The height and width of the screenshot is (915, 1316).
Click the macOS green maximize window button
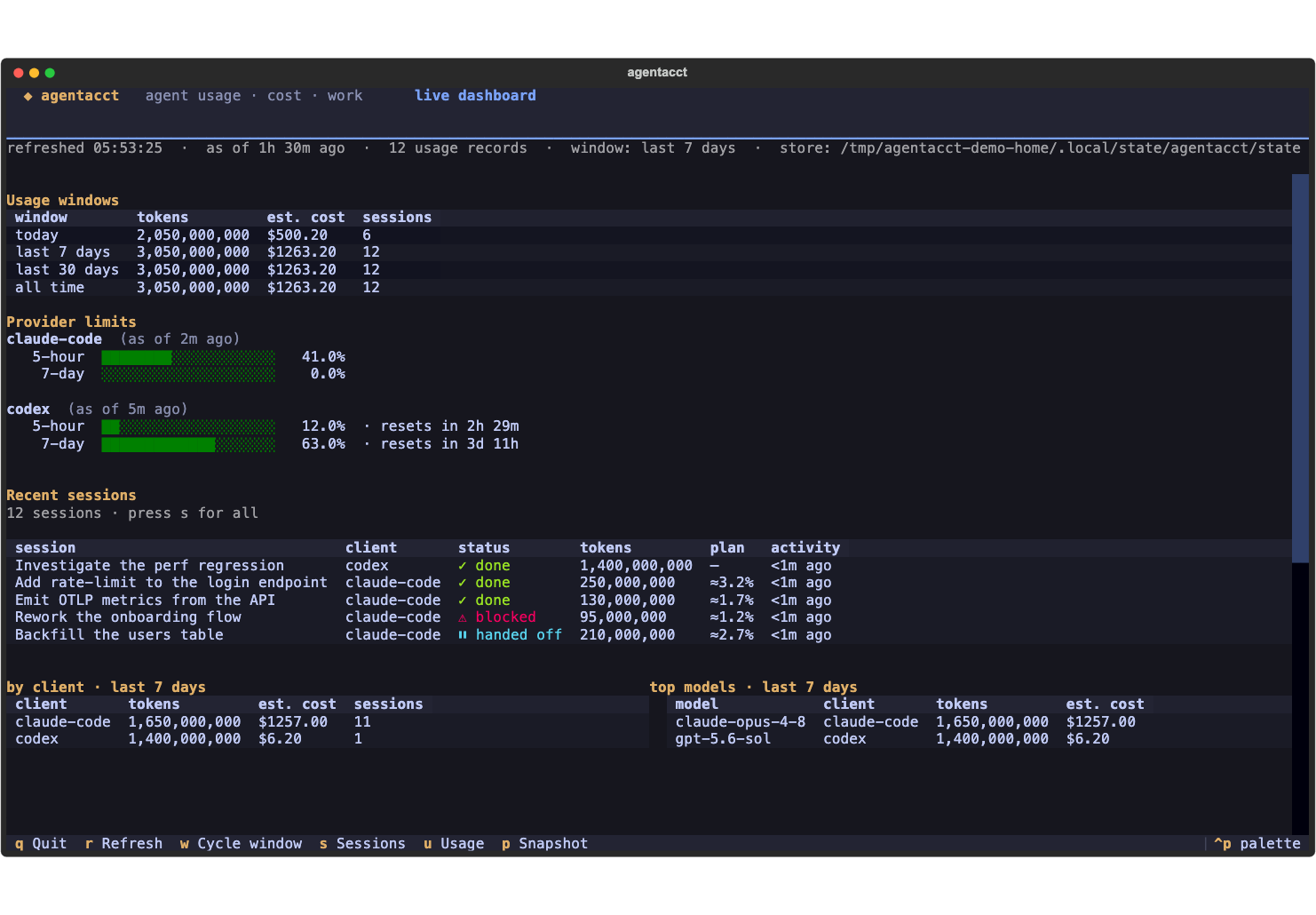click(x=50, y=73)
